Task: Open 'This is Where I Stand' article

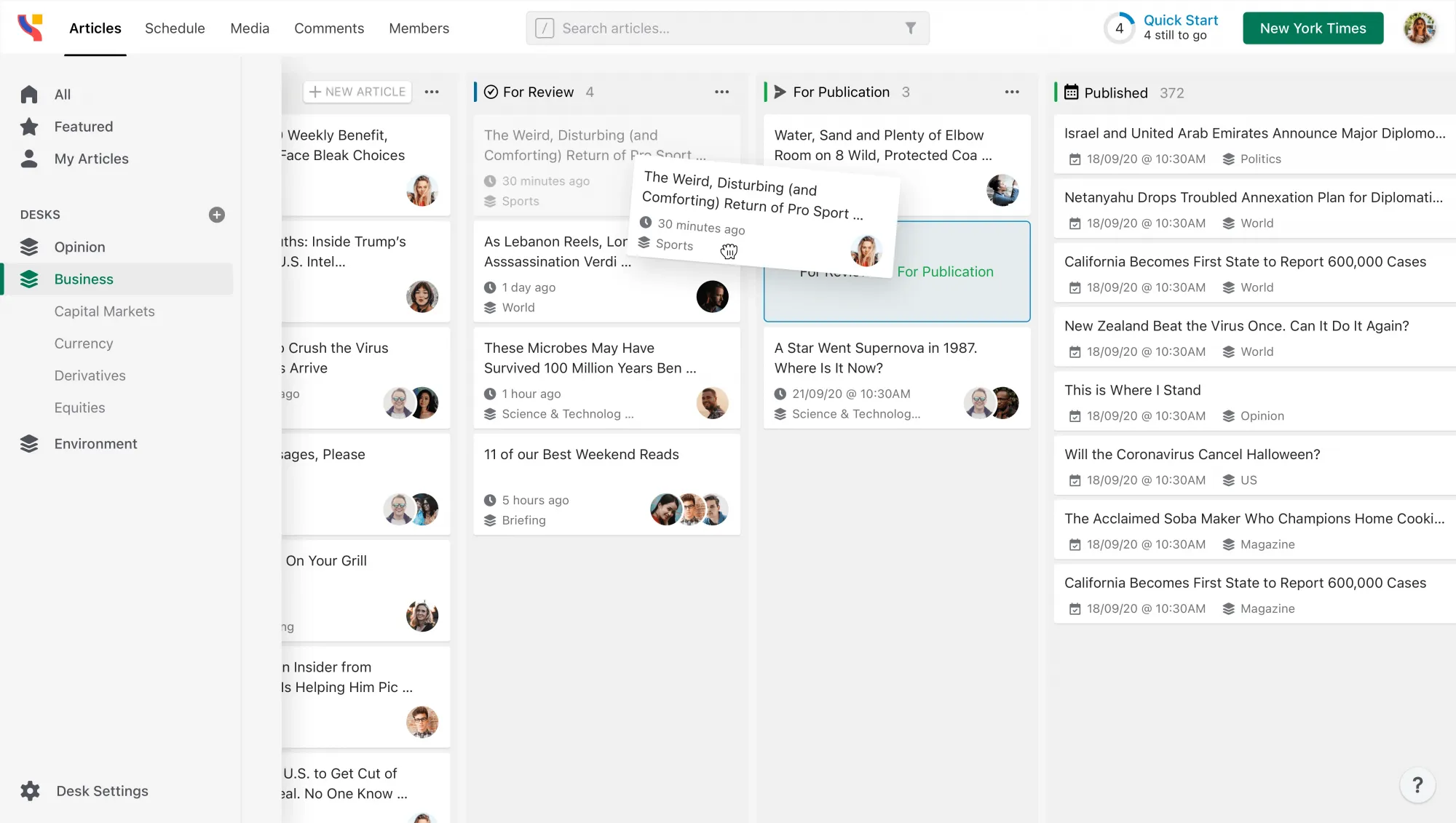Action: click(x=1255, y=402)
